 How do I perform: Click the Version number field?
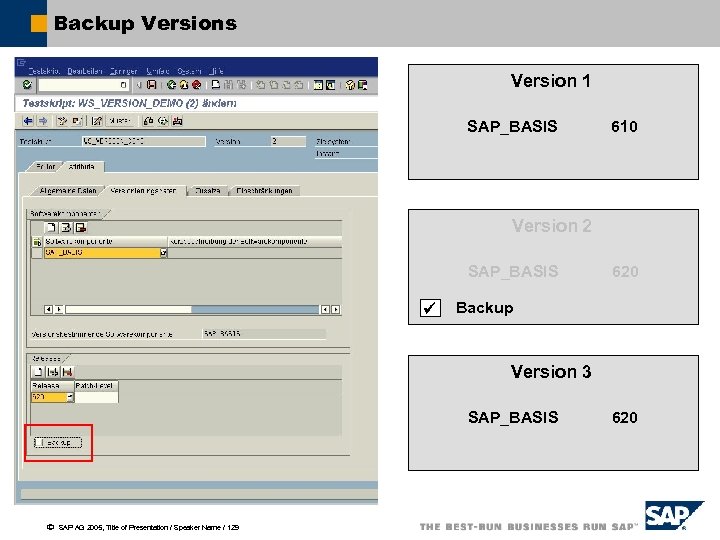(288, 141)
